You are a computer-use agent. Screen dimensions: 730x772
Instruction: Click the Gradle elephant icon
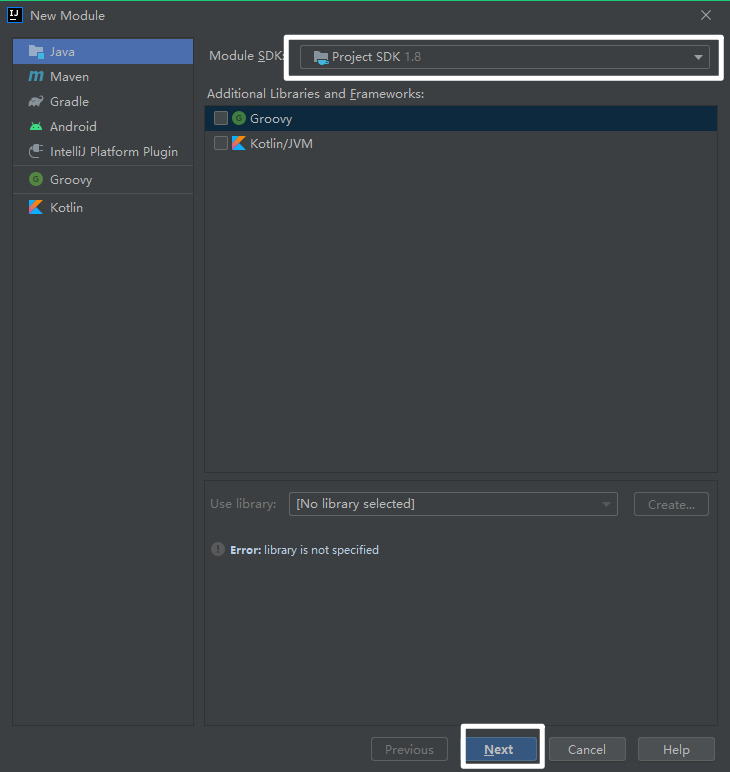(36, 101)
